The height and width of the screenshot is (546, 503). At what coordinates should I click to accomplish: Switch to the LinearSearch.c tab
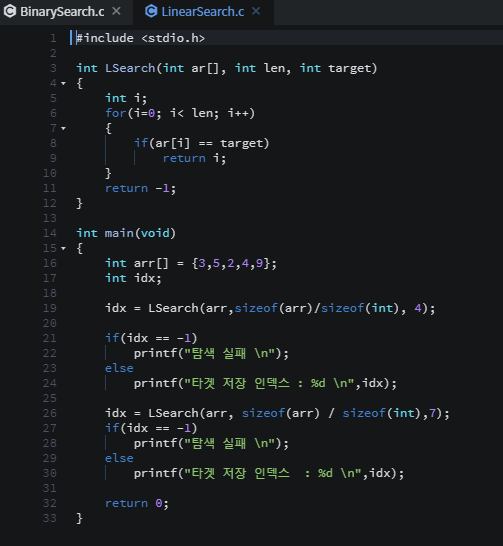pos(203,11)
